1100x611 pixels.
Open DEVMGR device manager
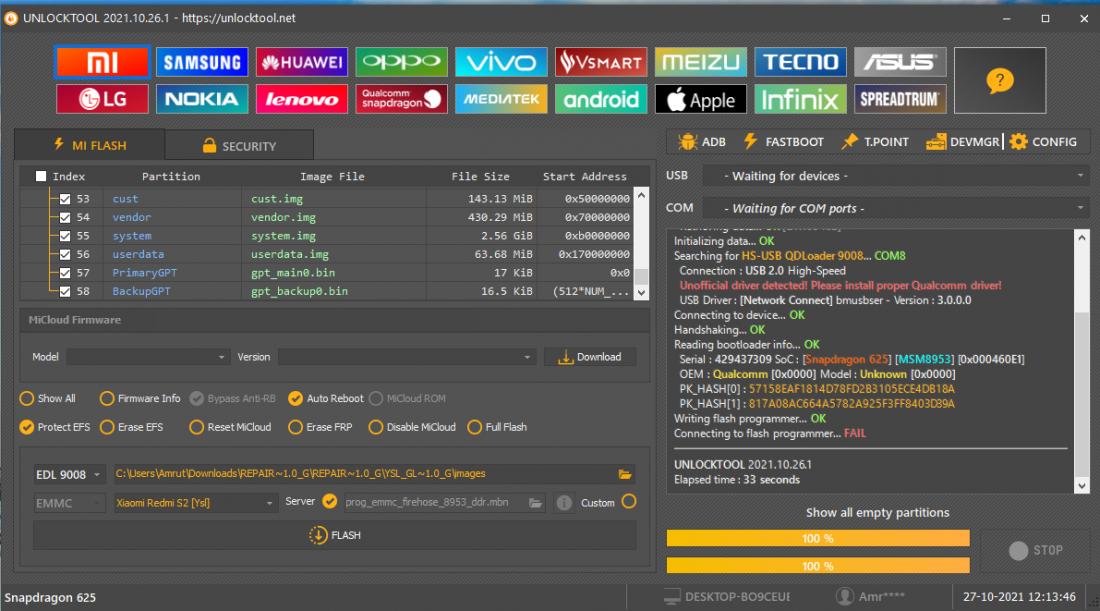tap(962, 142)
